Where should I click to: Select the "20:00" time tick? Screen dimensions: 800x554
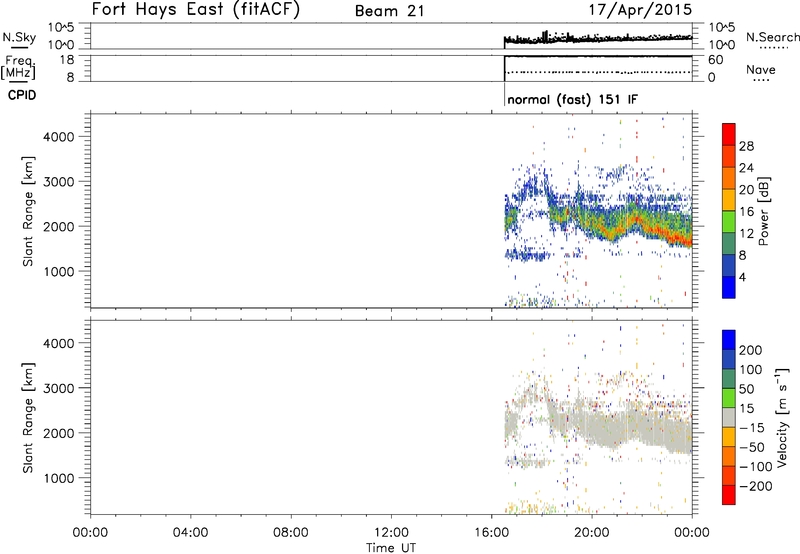[592, 533]
